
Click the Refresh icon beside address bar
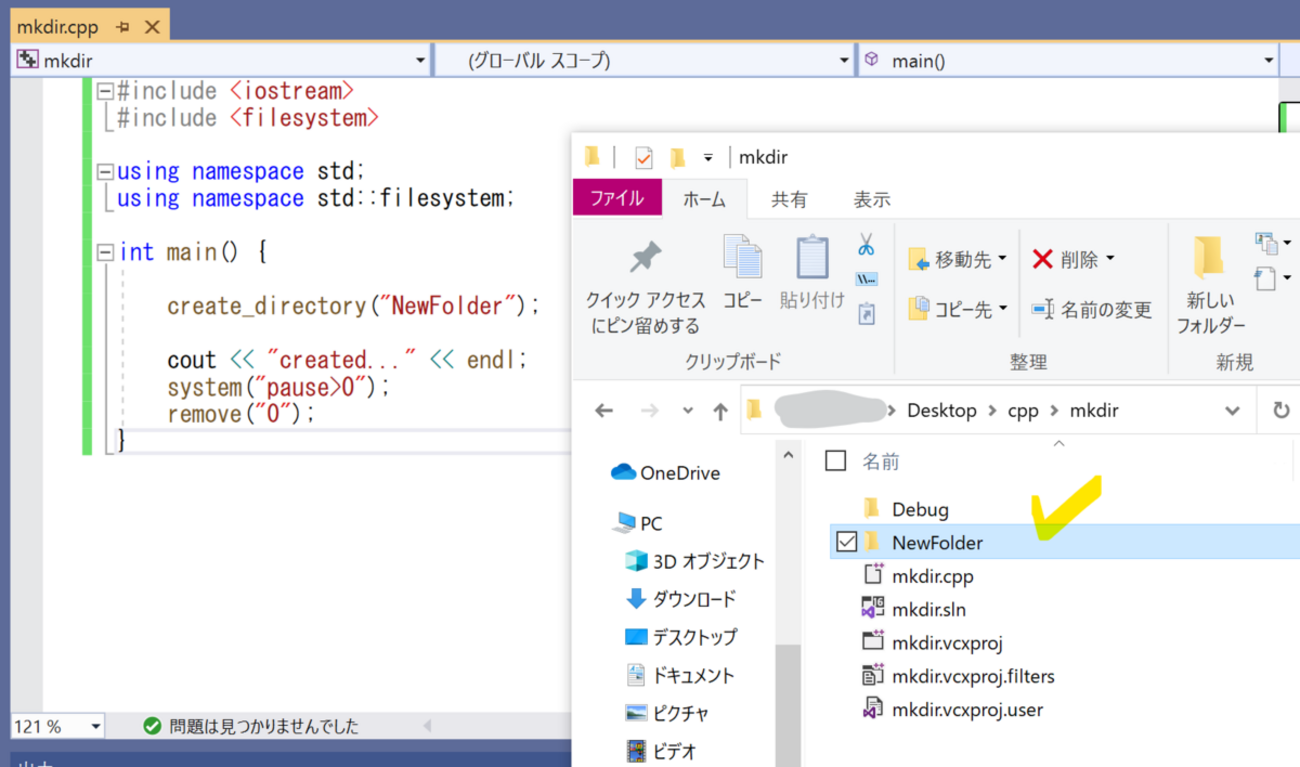(1280, 411)
